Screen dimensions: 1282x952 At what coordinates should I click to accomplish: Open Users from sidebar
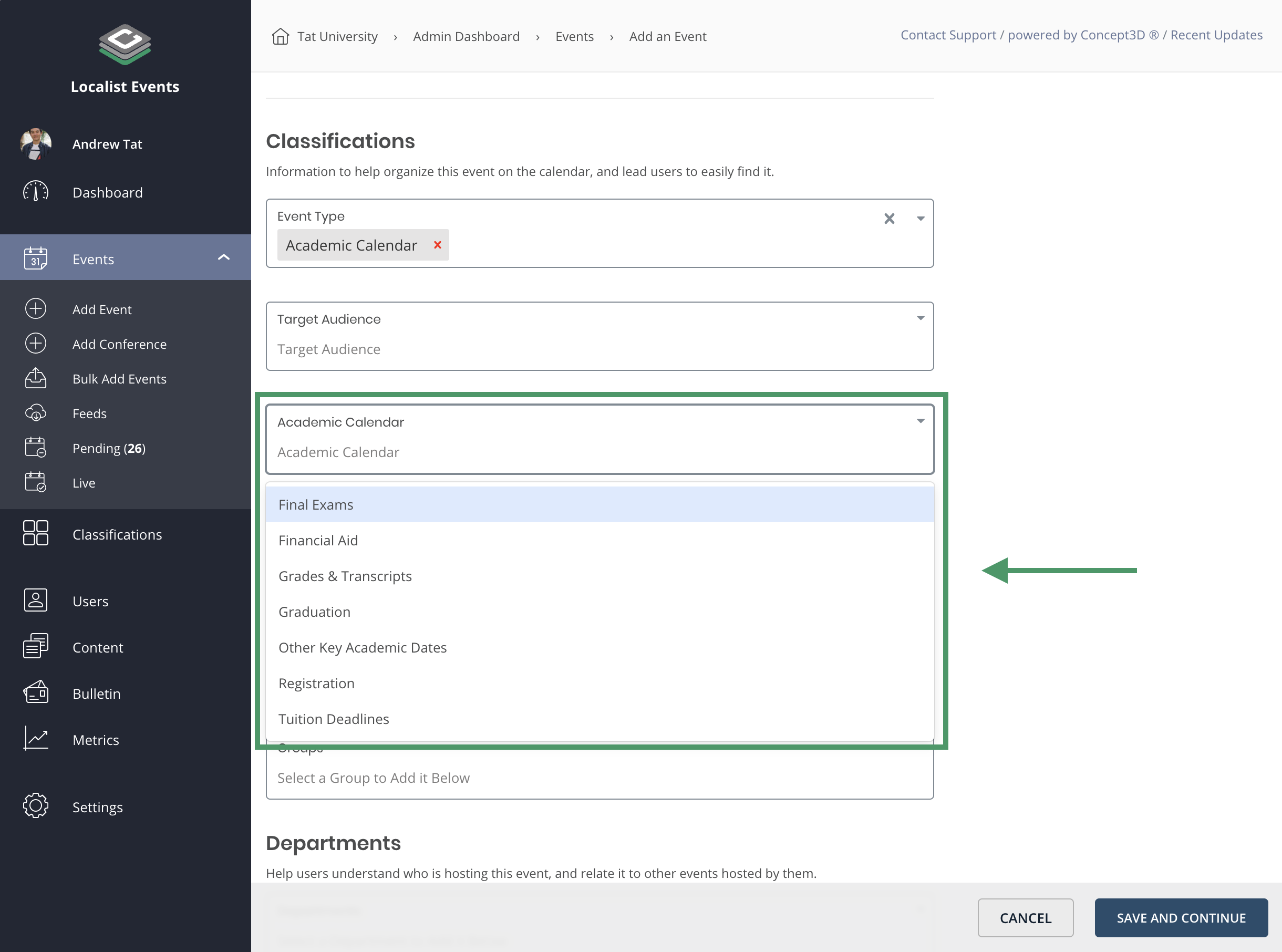pyautogui.click(x=90, y=601)
